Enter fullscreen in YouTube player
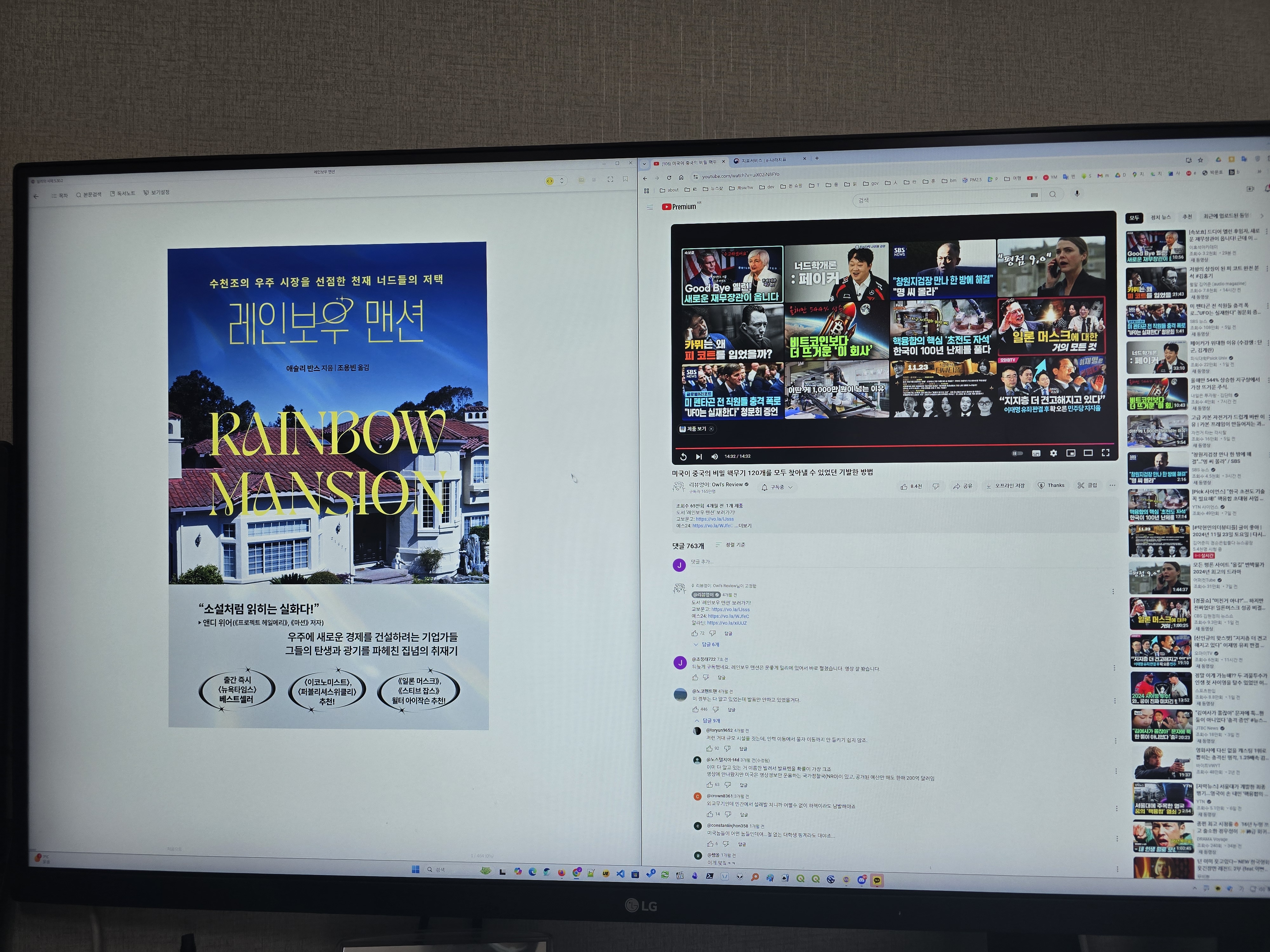This screenshot has height=952, width=1270. tap(1105, 453)
